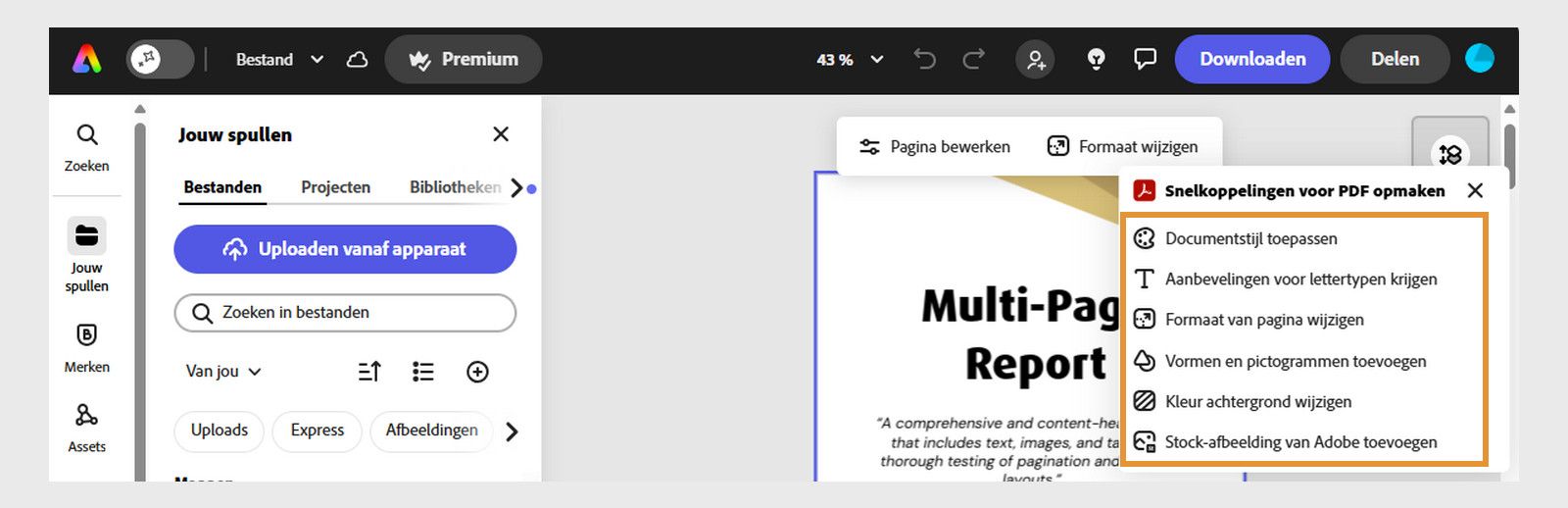
Task: Open Zoeken in the sidebar
Action: coord(87,148)
